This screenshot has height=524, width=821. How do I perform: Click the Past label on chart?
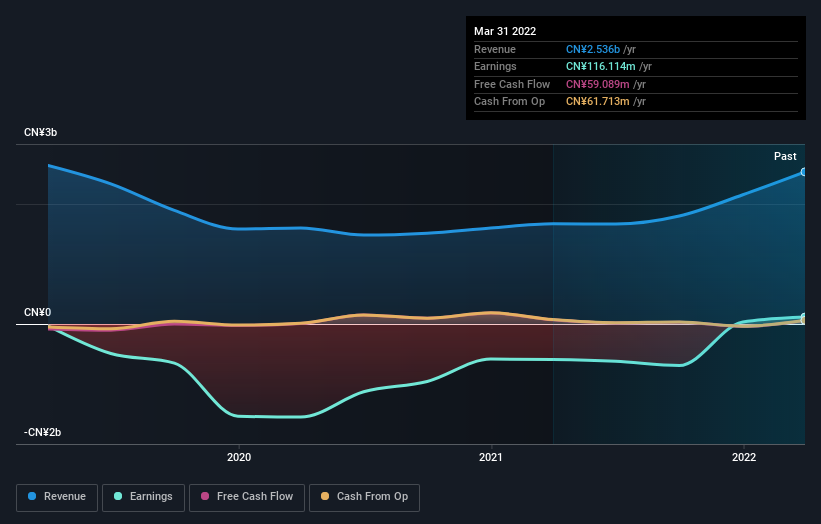[785, 157]
